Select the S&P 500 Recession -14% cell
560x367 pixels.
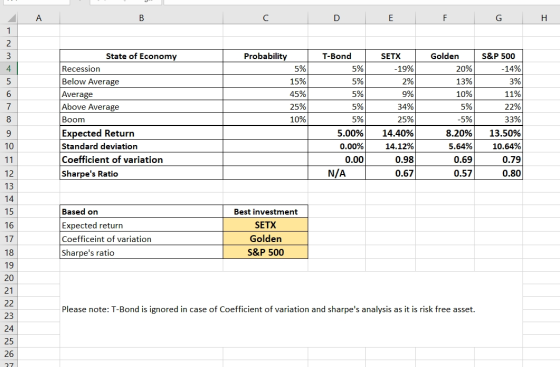(499, 69)
